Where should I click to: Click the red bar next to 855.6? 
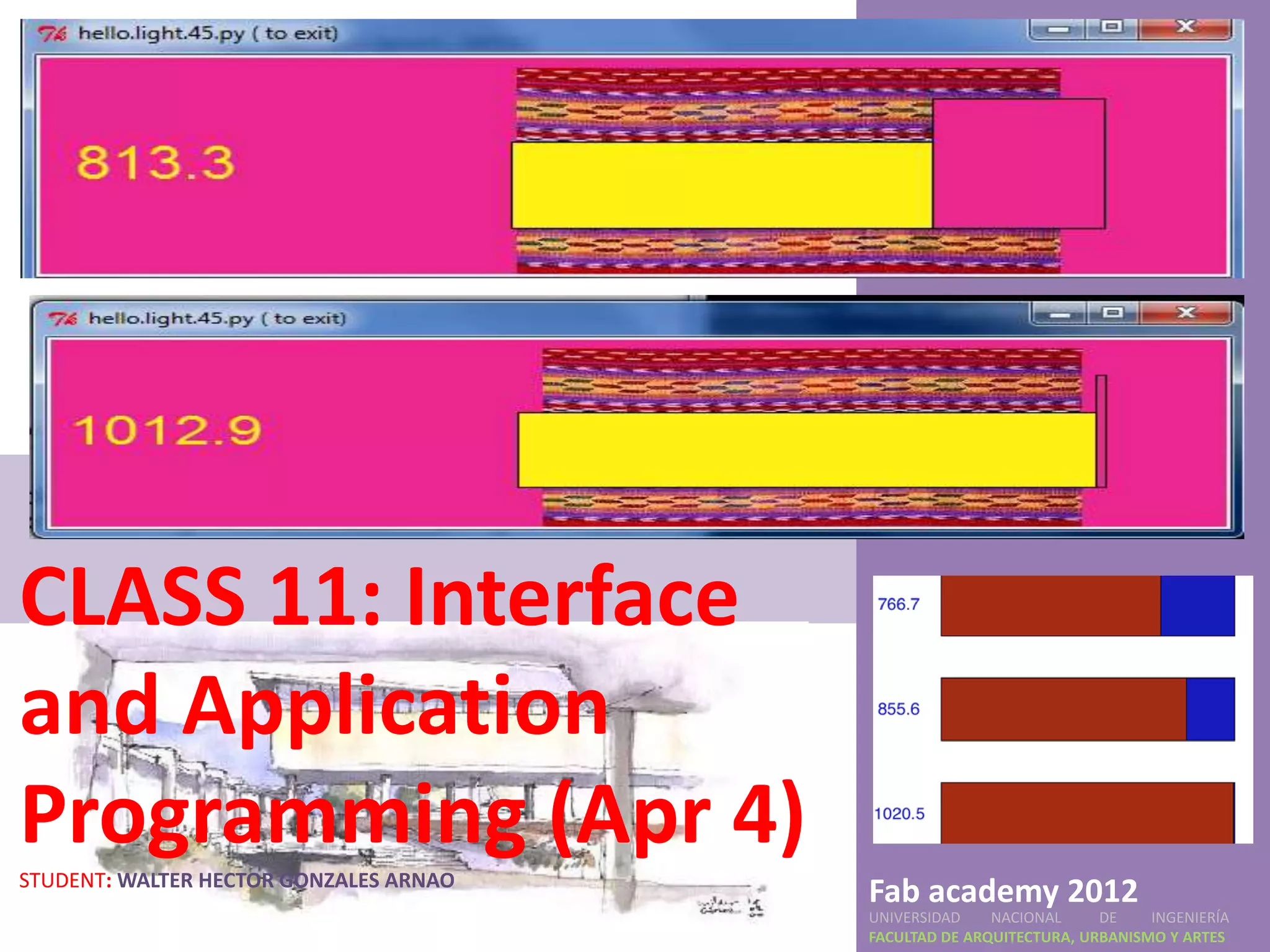coord(1064,709)
